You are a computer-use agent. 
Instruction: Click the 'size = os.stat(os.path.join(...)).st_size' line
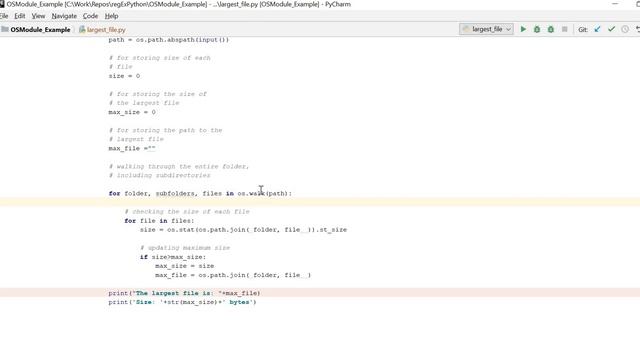pyautogui.click(x=243, y=230)
